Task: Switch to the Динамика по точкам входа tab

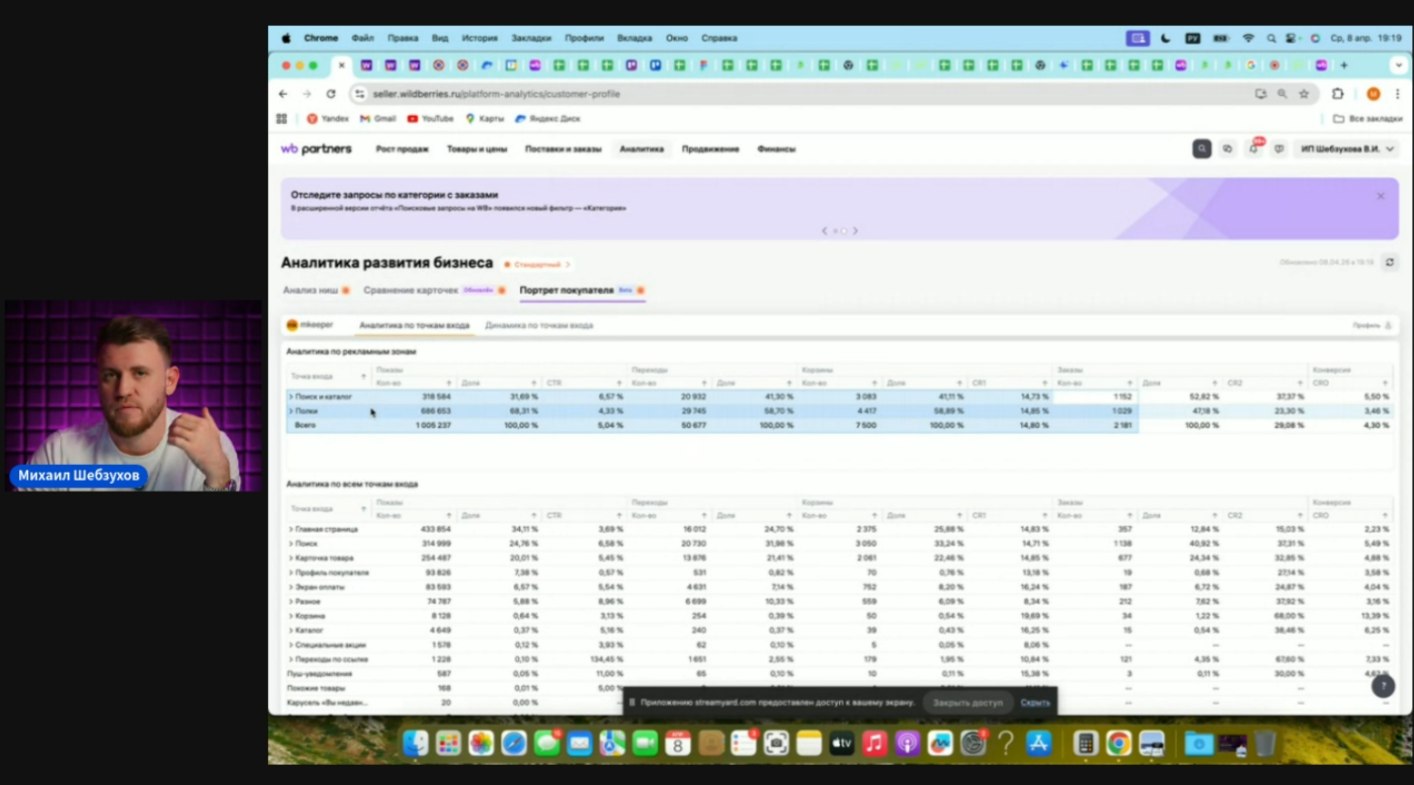Action: click(x=539, y=325)
